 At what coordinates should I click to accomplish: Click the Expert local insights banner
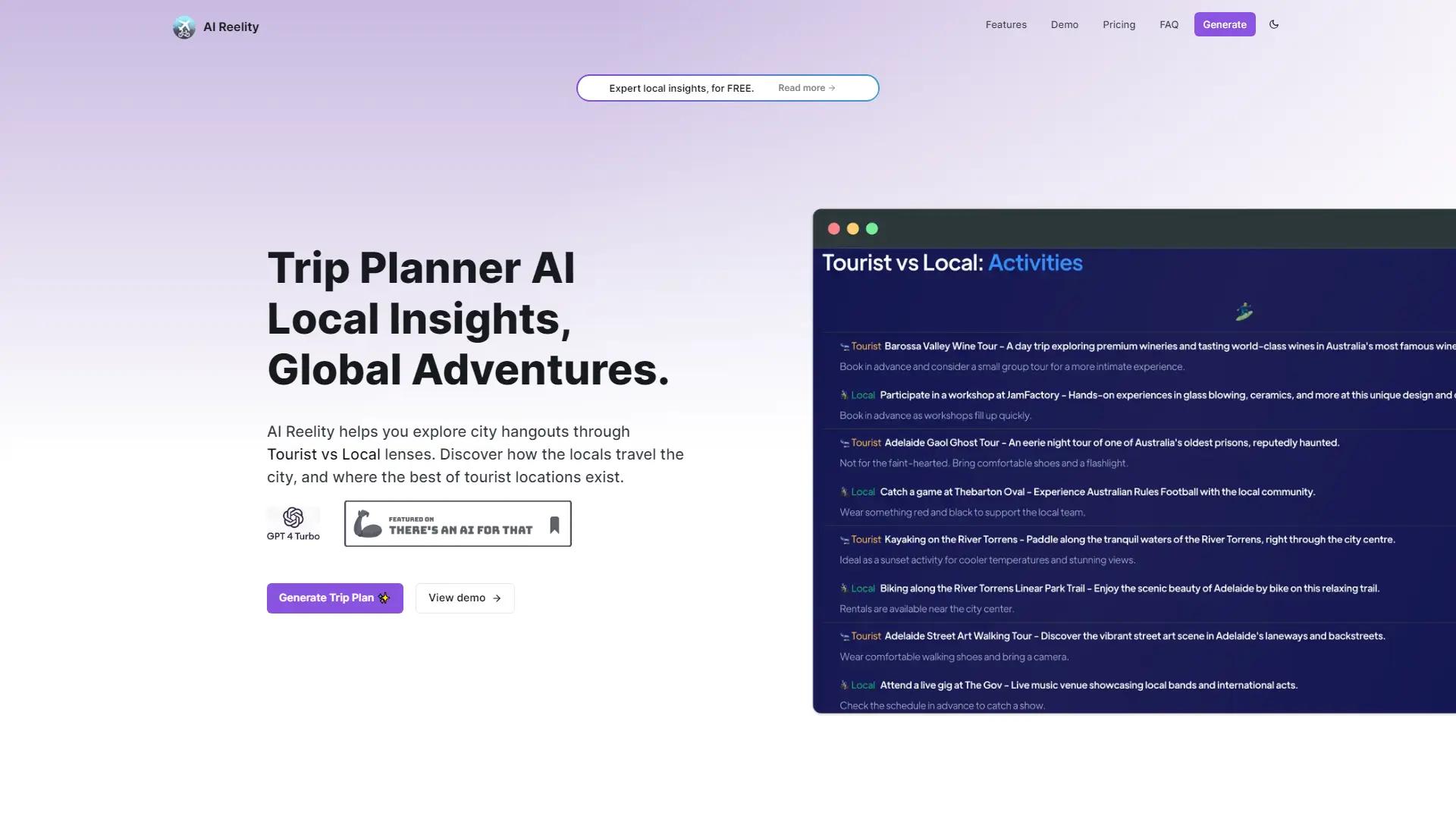click(x=681, y=87)
